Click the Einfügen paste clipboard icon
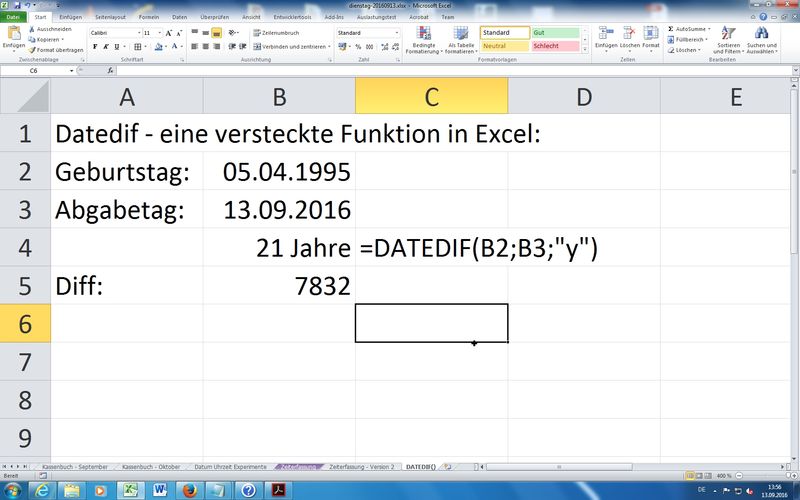 coord(14,34)
